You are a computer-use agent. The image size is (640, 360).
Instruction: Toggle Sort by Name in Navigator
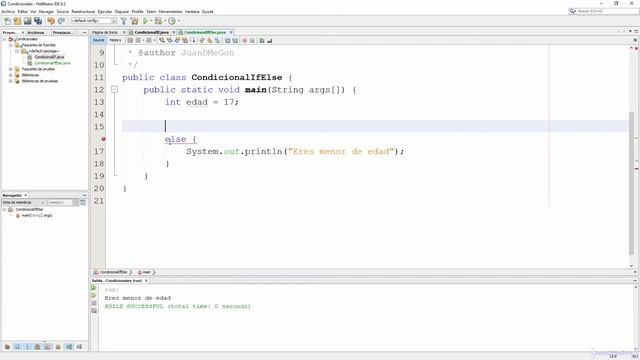pos(69,347)
